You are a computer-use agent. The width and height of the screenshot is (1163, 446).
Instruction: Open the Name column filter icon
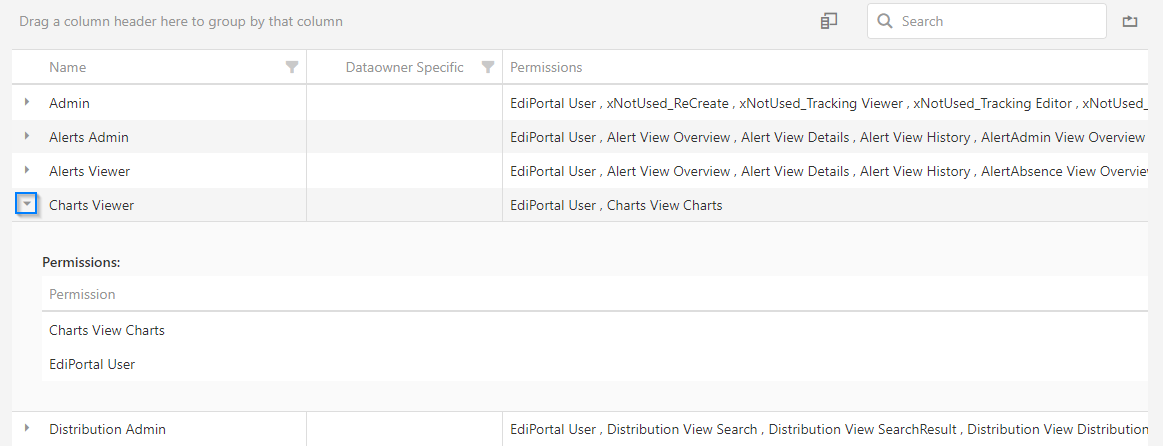click(292, 67)
